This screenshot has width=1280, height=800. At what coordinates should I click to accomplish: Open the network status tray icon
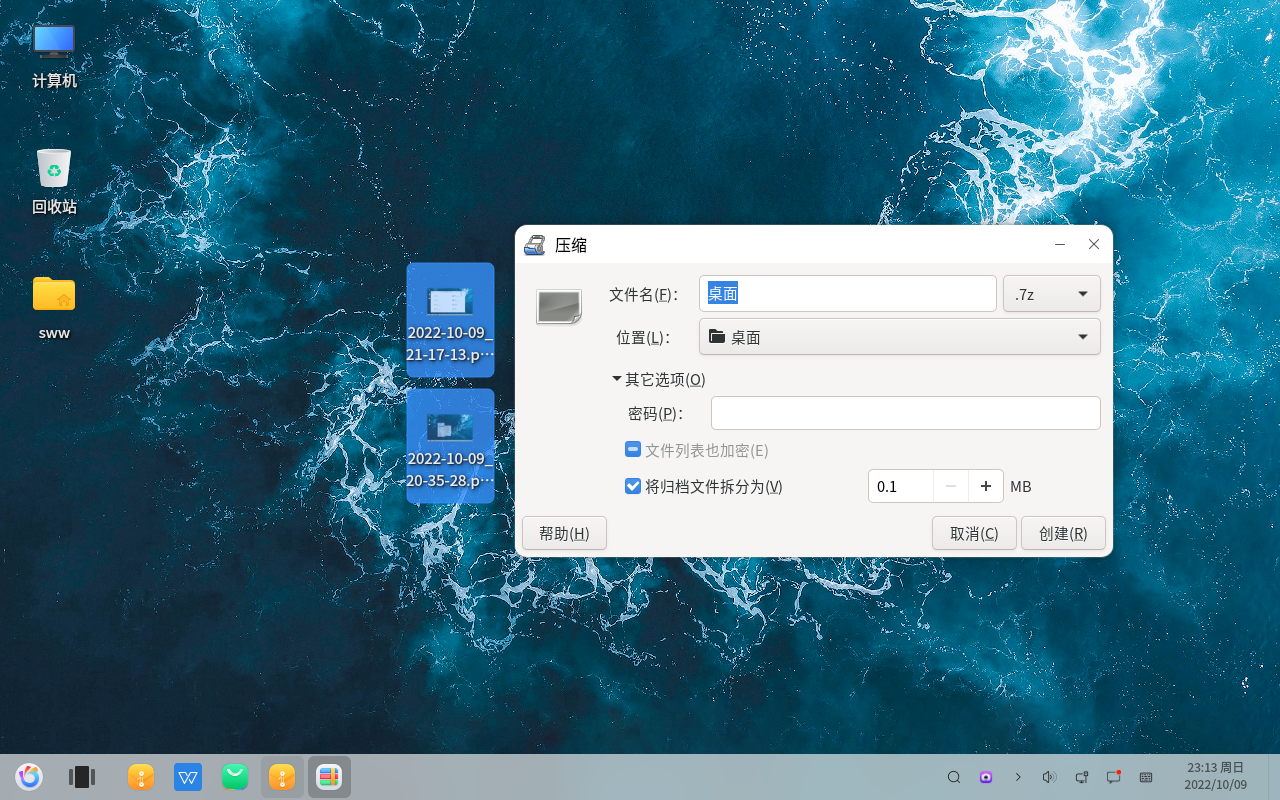[1081, 777]
